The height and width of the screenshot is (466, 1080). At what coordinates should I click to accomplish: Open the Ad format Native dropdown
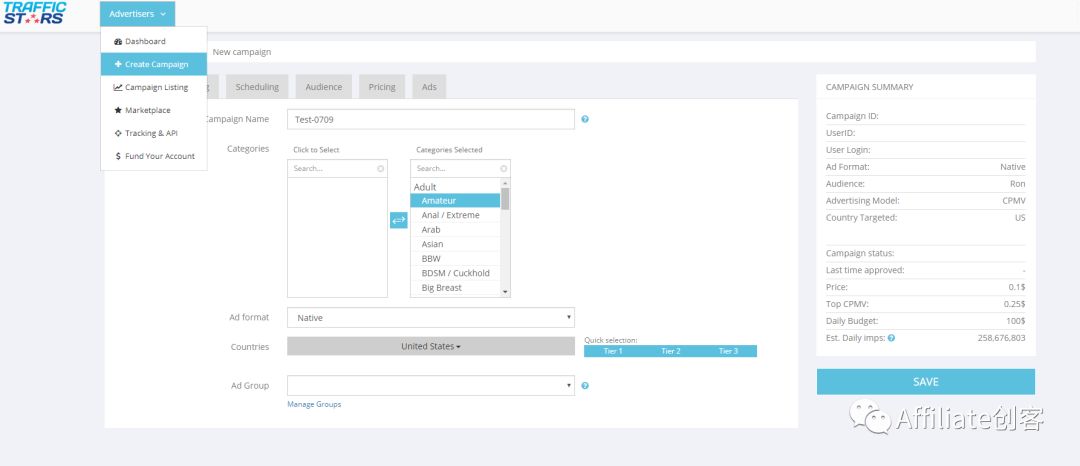430,317
